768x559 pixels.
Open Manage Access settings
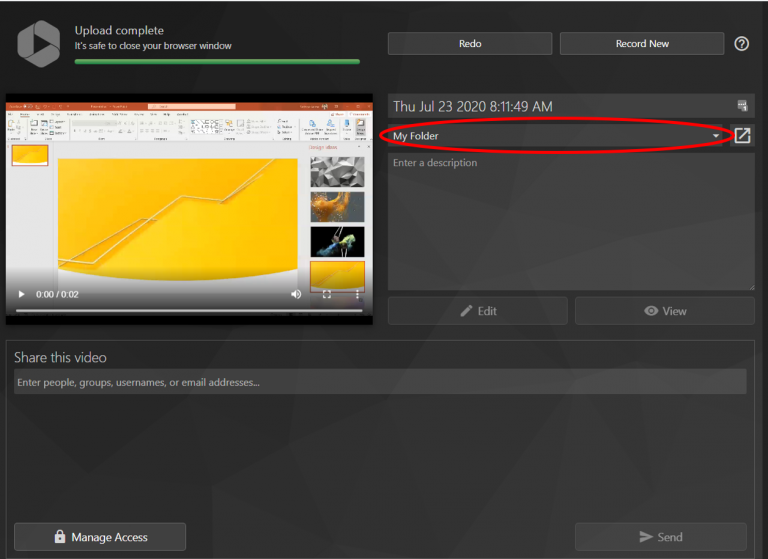tap(100, 536)
